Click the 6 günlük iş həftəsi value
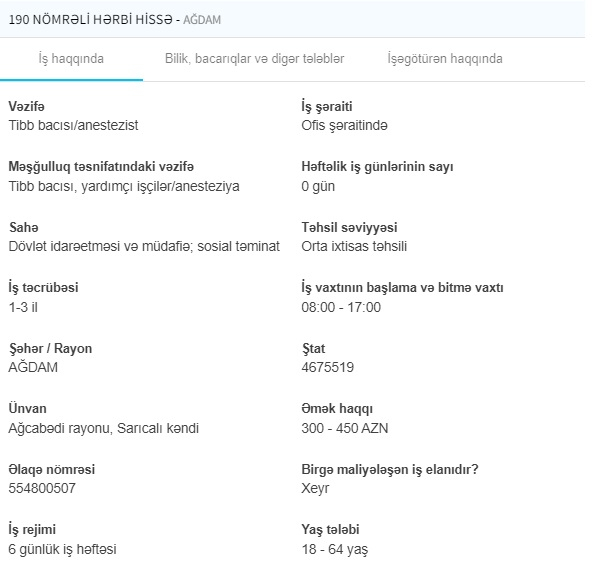Image resolution: width=594 pixels, height=581 pixels. click(x=62, y=549)
